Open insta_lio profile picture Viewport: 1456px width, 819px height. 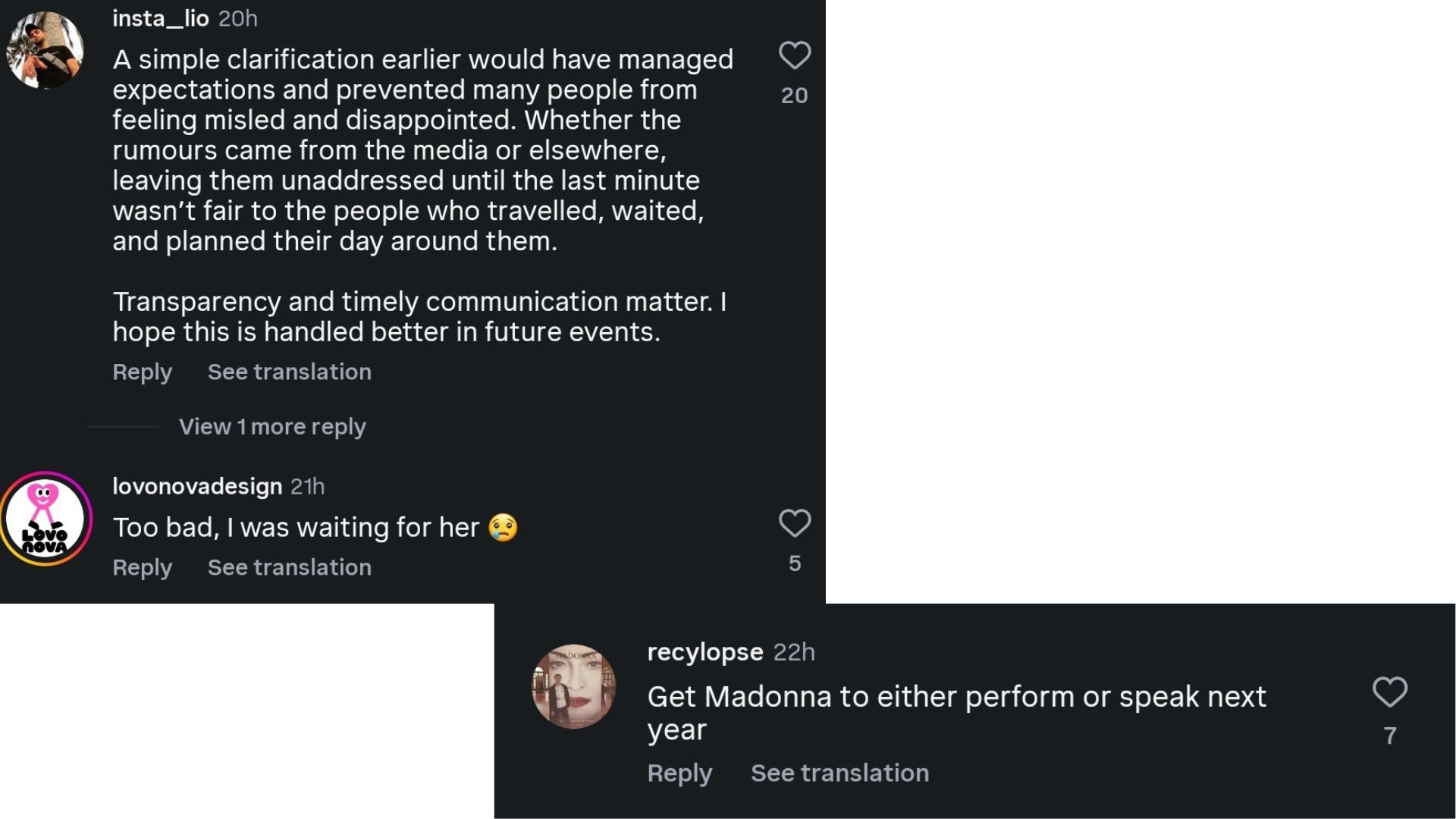[x=45, y=50]
